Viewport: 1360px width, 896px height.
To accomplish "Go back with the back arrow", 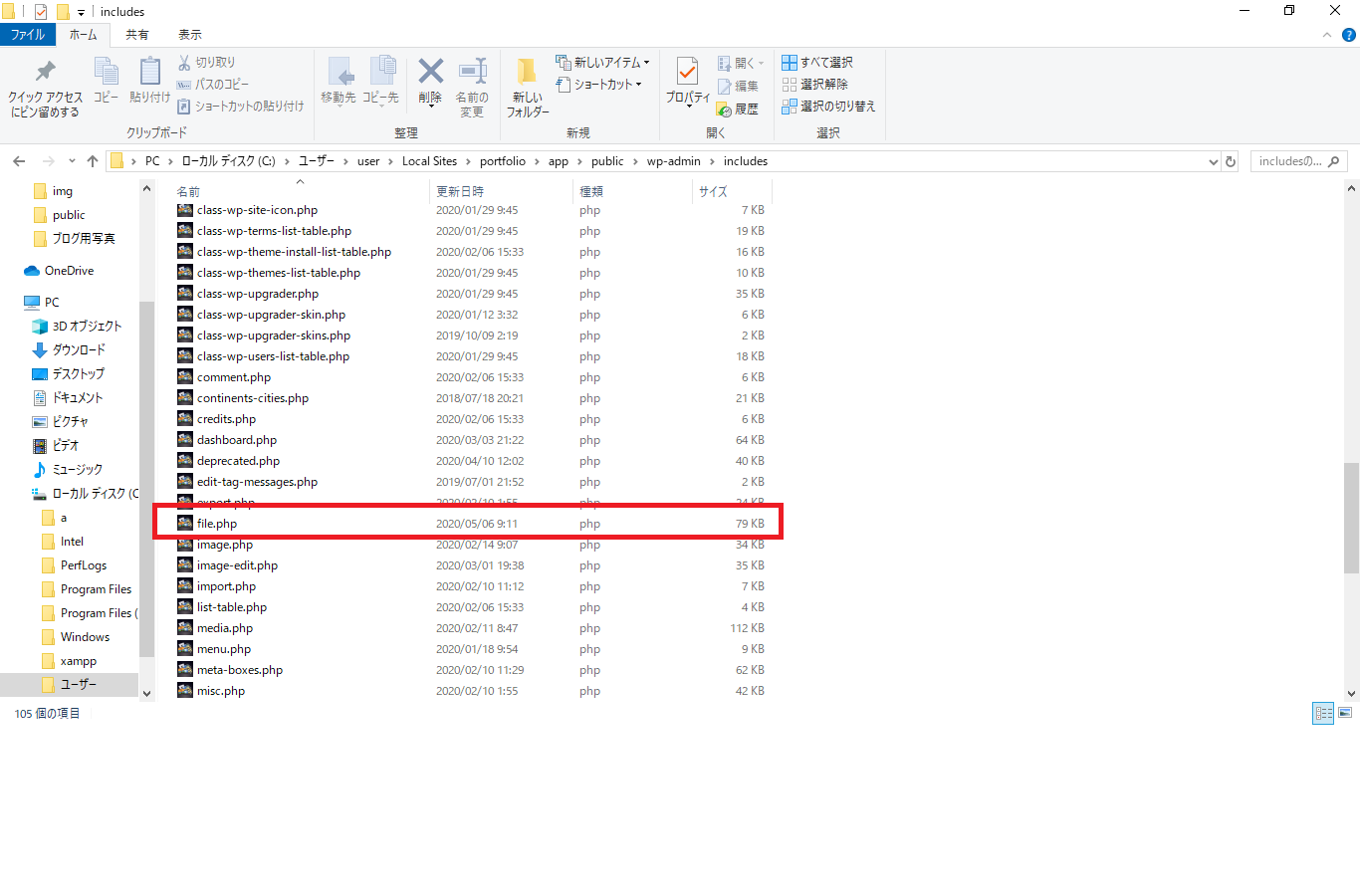I will coord(19,161).
